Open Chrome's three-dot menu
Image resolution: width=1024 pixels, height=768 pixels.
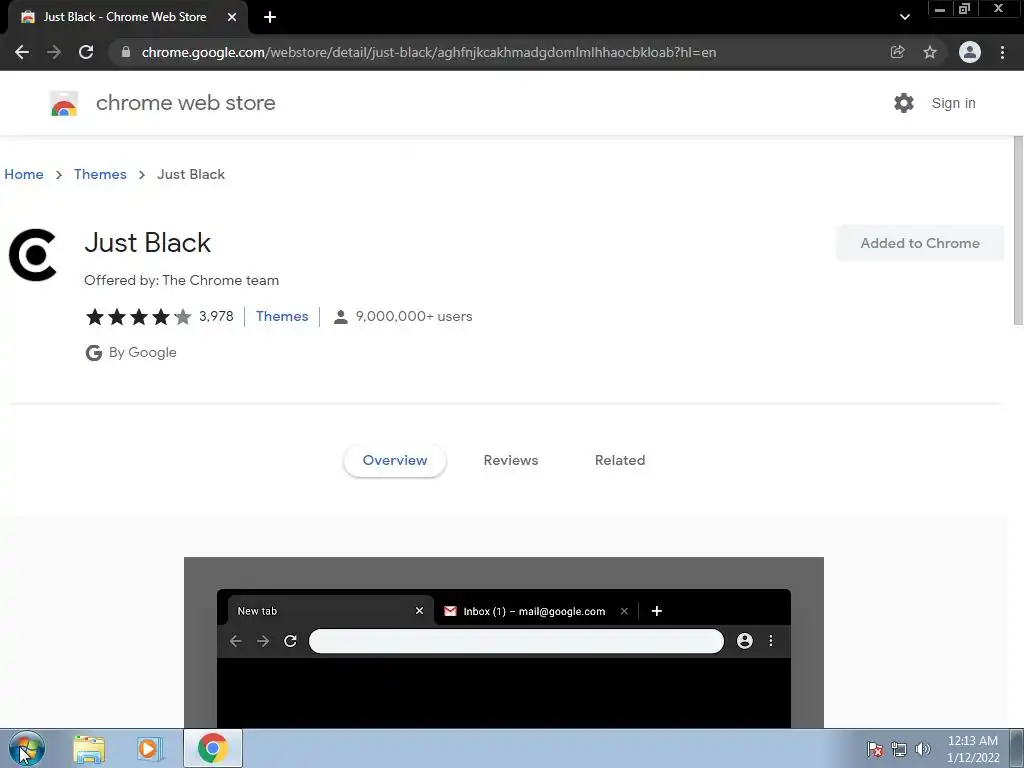pyautogui.click(x=1002, y=52)
